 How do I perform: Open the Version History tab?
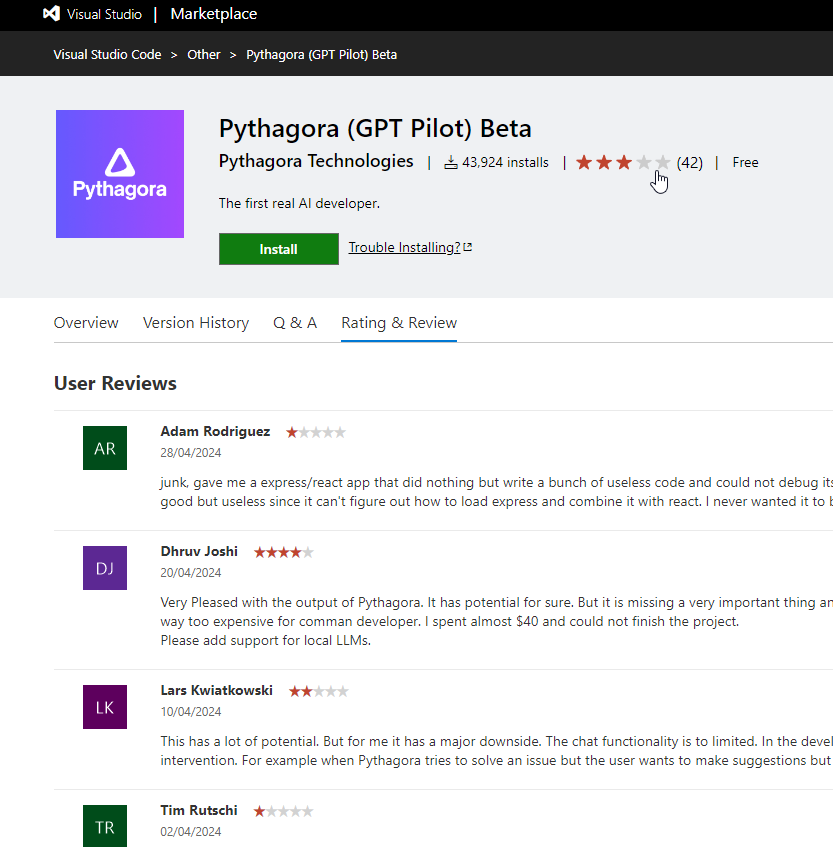point(196,323)
